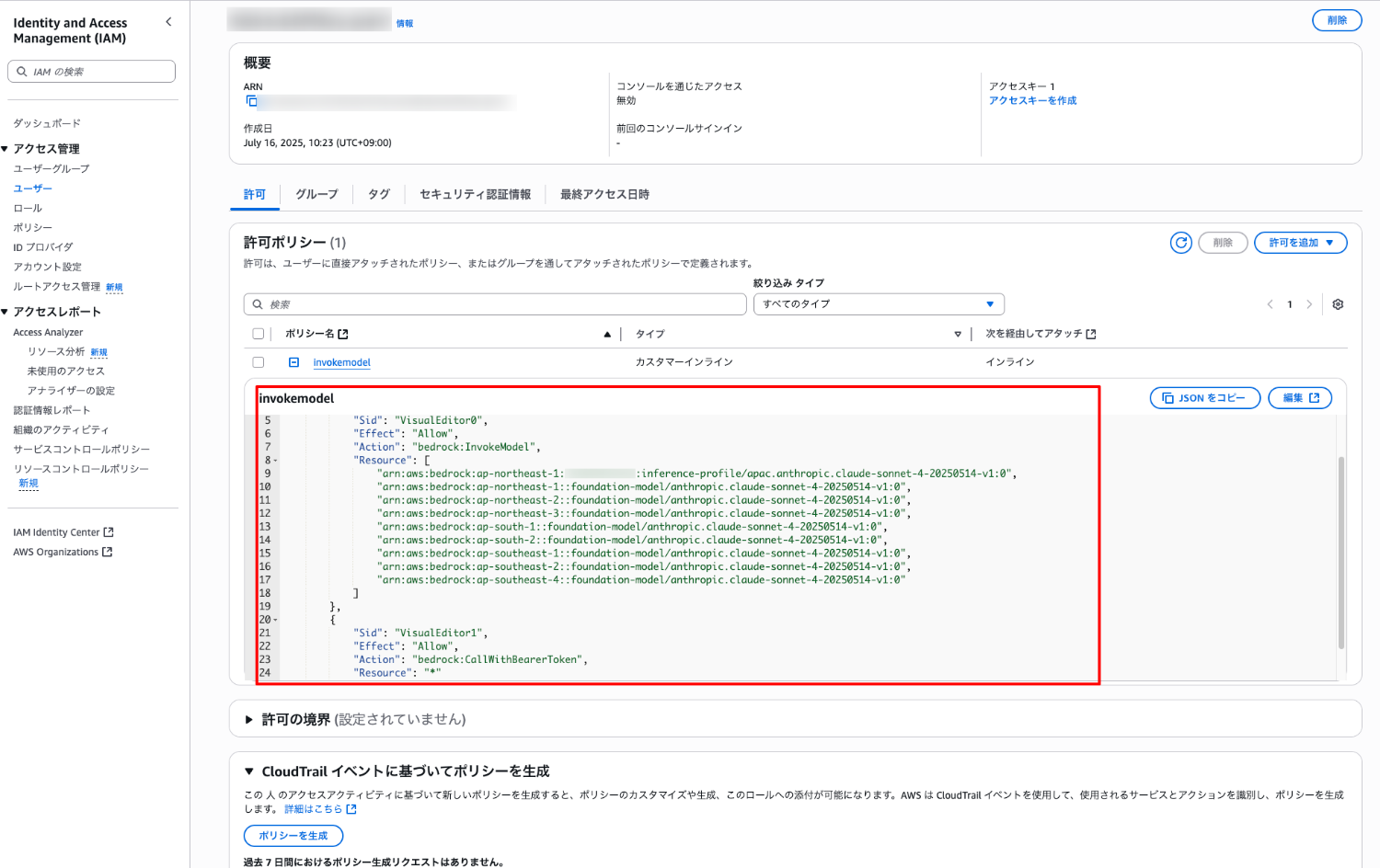1380x868 pixels.
Task: Open table preferences gear icon
Action: coord(1338,304)
